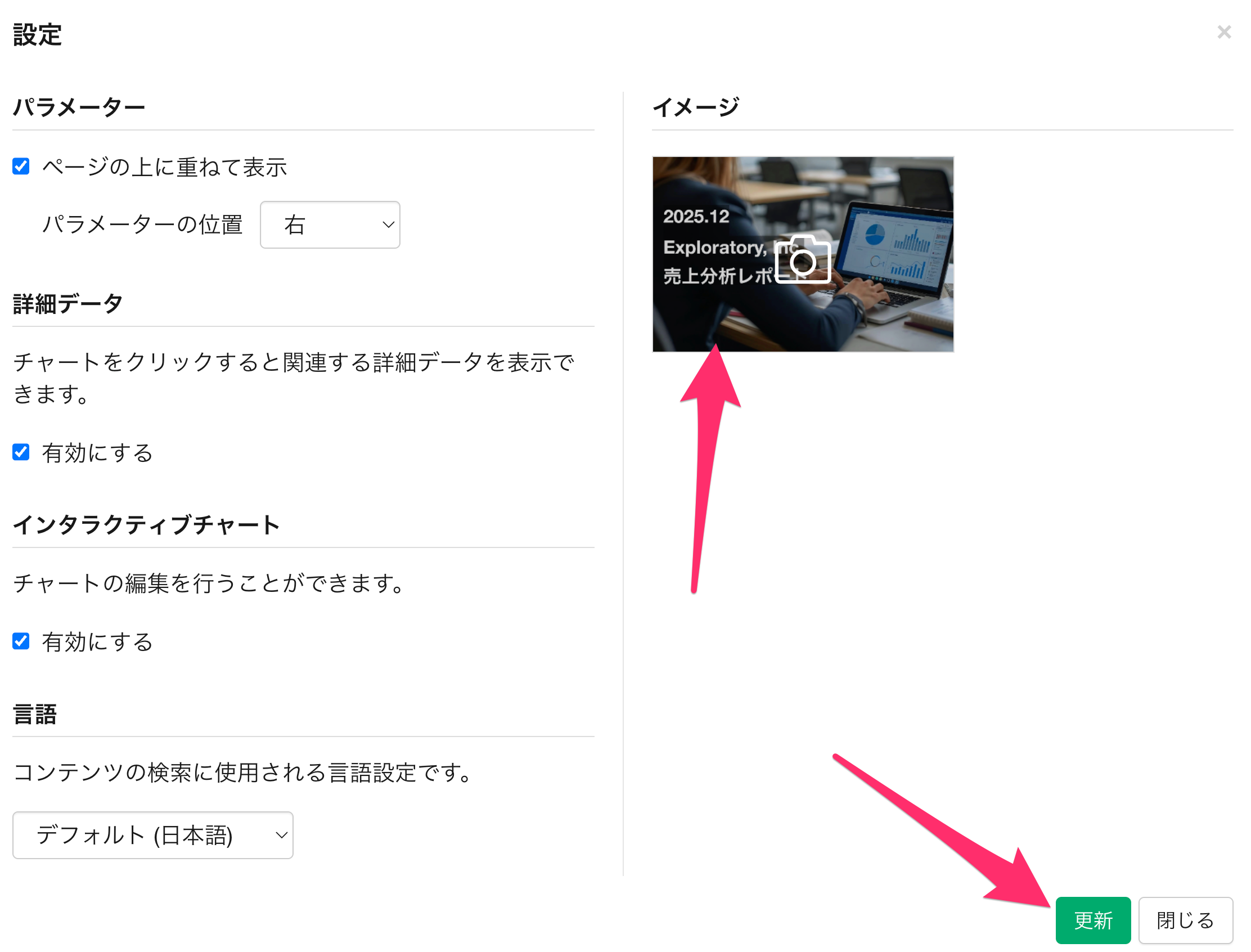This screenshot has height=952, width=1251.
Task: Click the camera icon on the image
Action: (802, 259)
